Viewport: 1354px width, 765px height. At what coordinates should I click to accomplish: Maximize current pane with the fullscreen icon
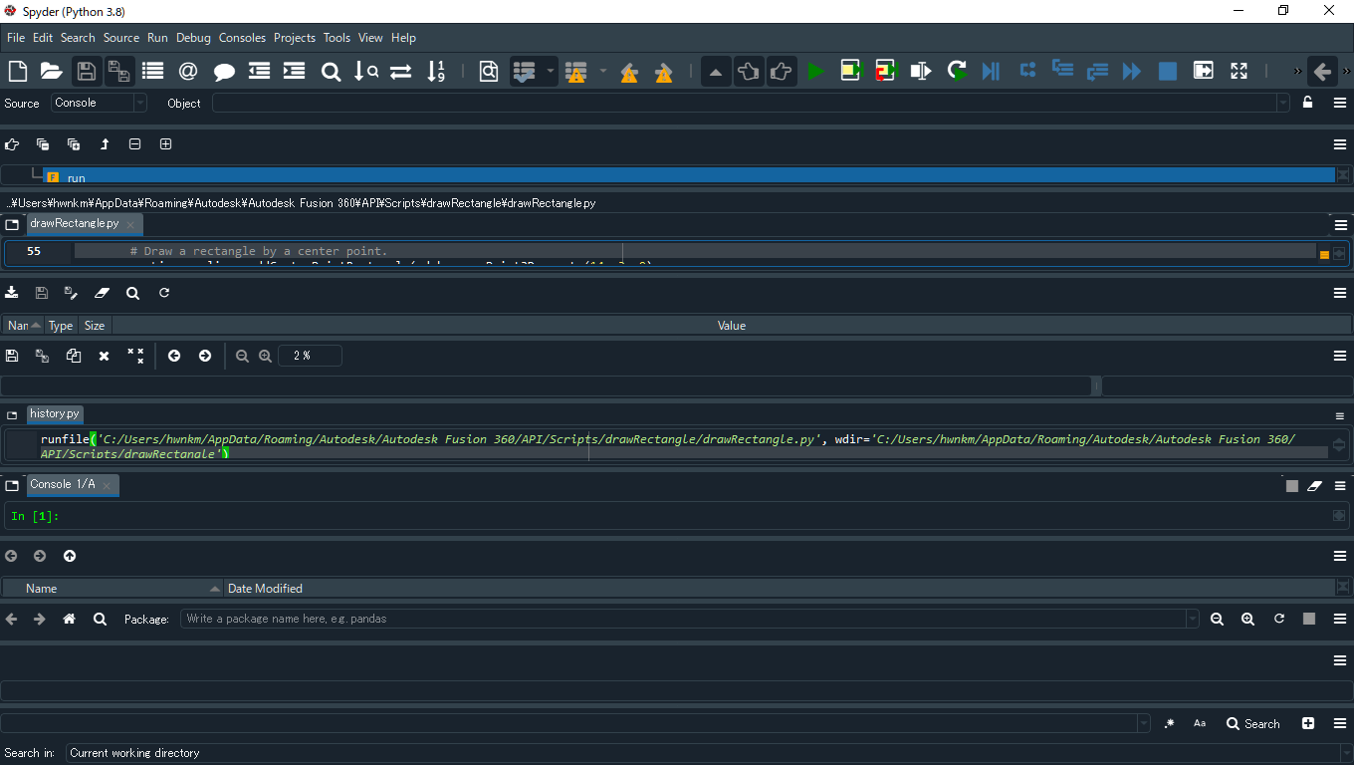tap(1239, 71)
